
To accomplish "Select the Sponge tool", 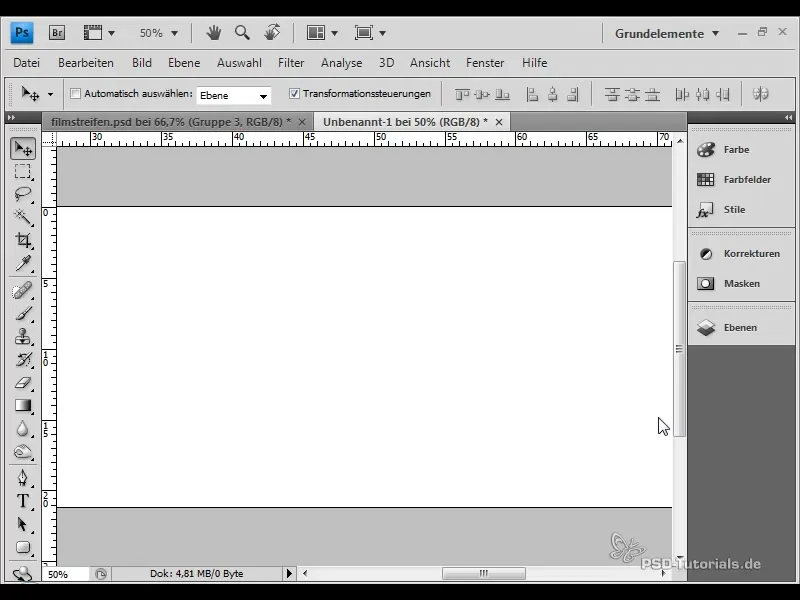I will coord(22,452).
